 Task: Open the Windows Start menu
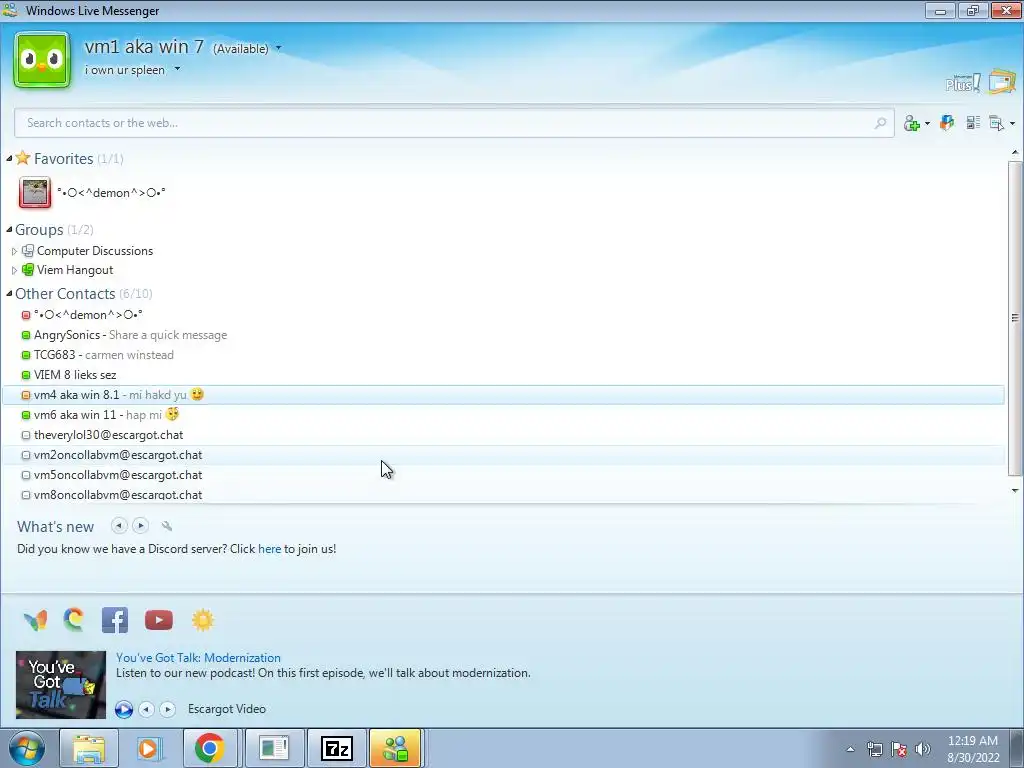[x=25, y=748]
